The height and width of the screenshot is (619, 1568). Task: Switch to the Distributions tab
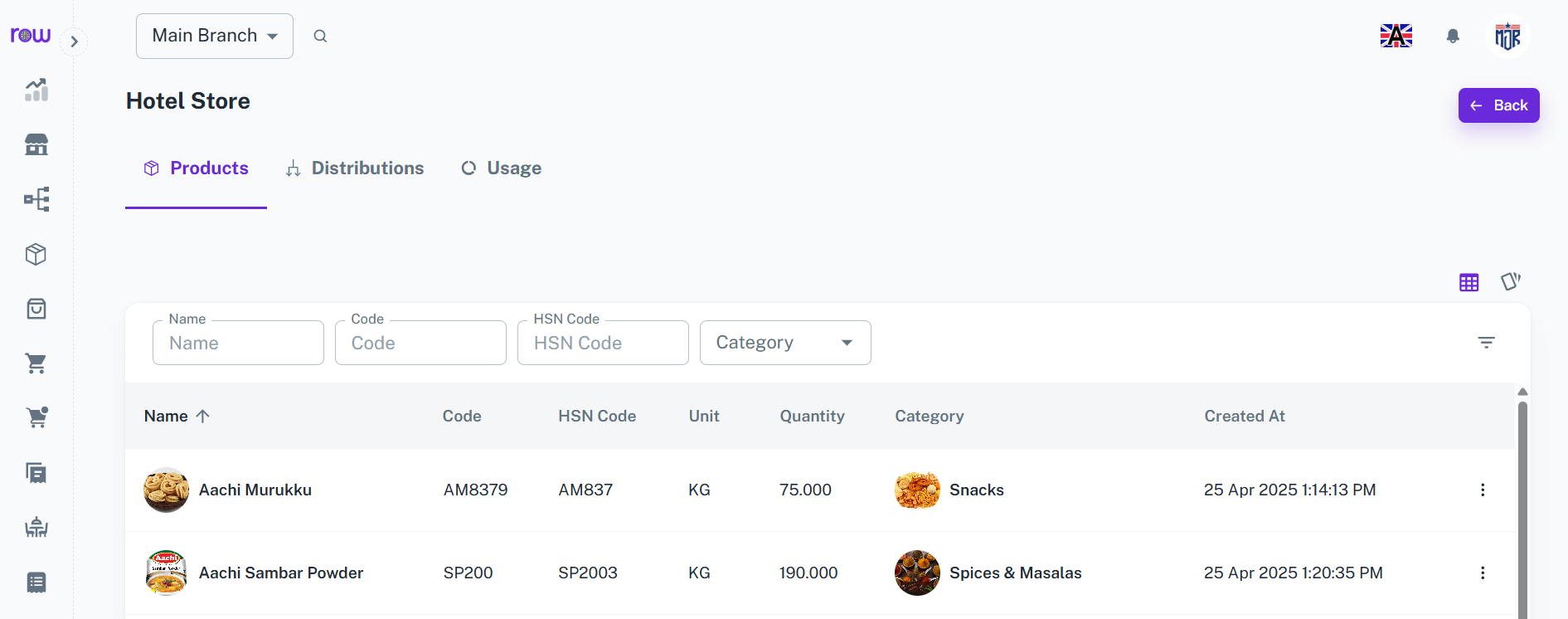point(355,168)
